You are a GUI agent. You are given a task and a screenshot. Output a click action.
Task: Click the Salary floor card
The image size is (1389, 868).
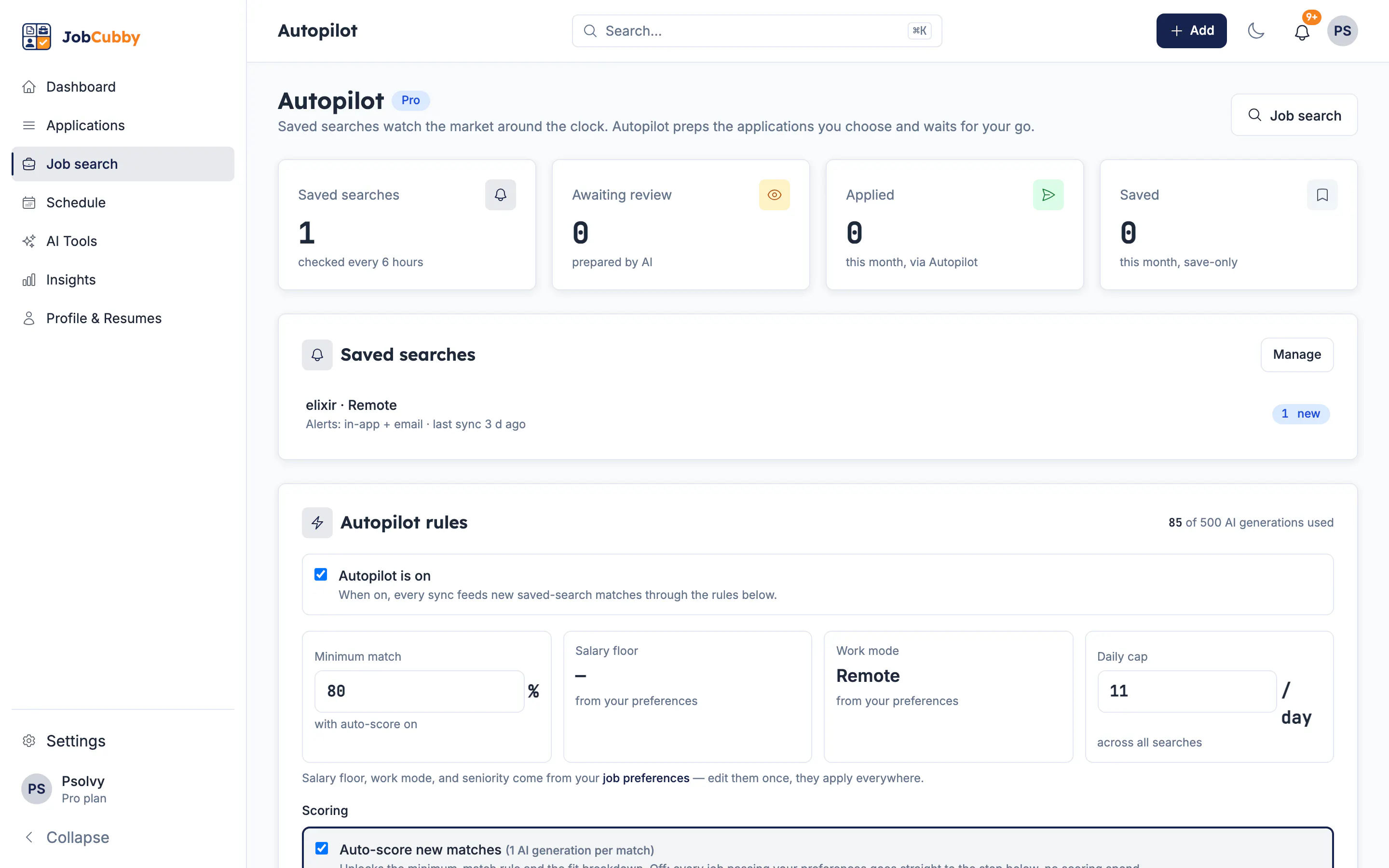click(687, 696)
